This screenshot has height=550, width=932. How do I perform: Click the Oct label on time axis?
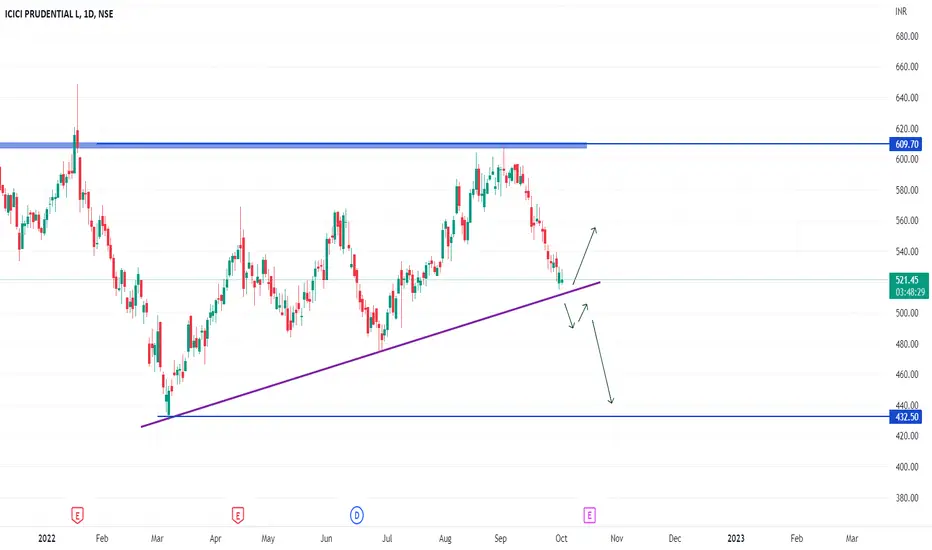coord(561,538)
